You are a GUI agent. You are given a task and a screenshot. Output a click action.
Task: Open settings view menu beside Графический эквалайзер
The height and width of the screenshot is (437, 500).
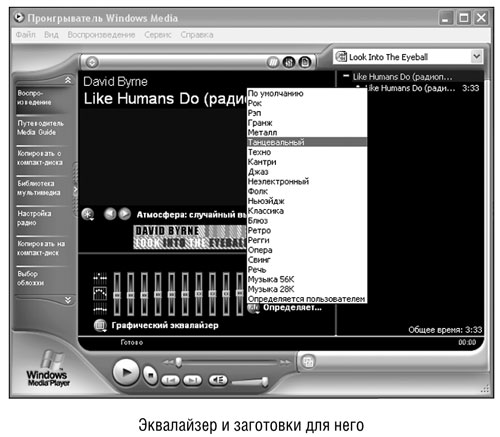[100, 325]
